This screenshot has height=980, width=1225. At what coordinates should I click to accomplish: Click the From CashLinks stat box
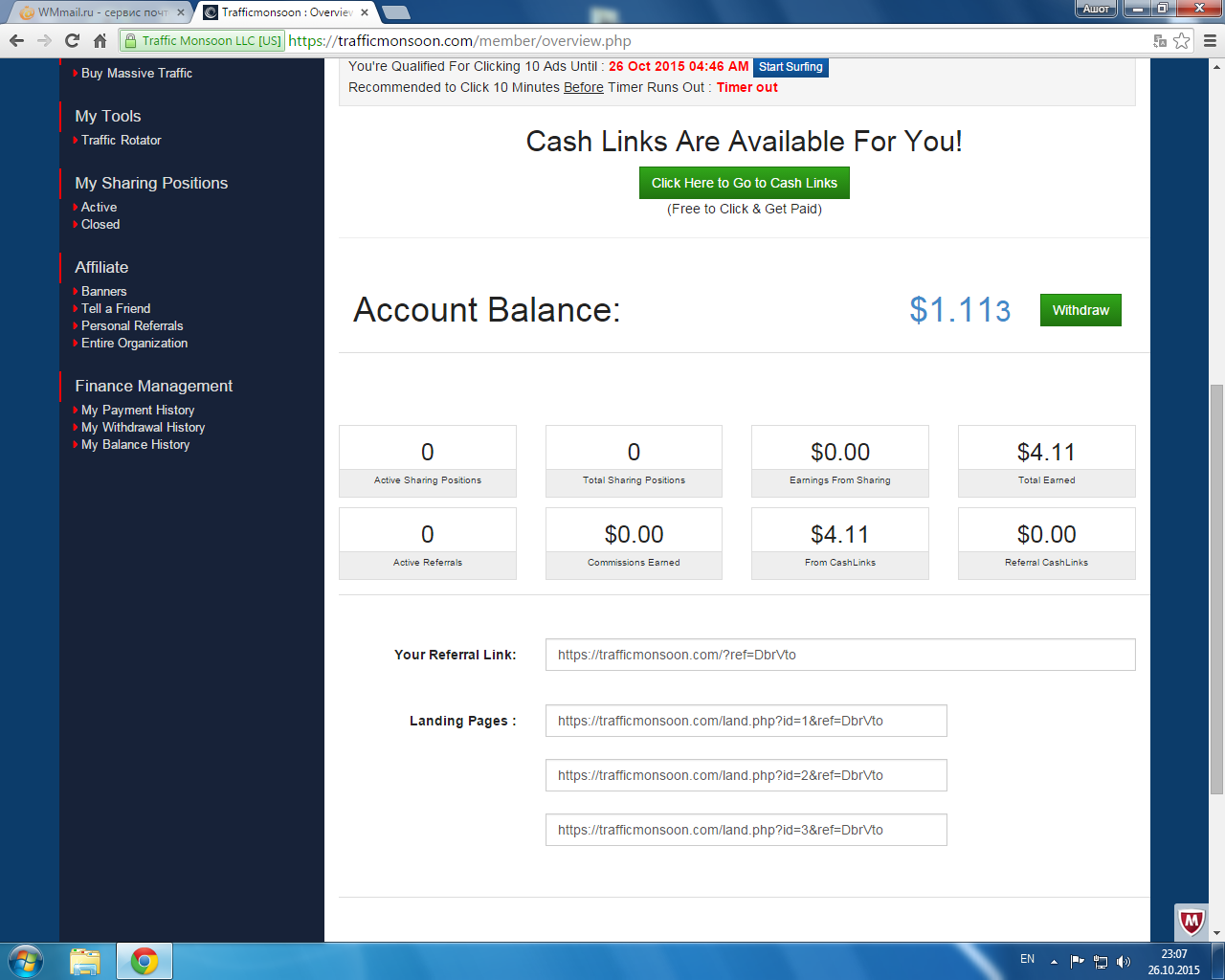(x=840, y=544)
